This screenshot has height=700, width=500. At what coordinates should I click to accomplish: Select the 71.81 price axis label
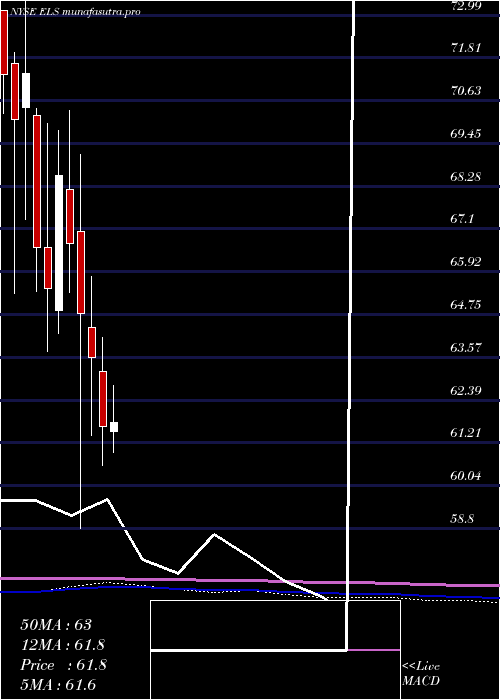(x=467, y=48)
